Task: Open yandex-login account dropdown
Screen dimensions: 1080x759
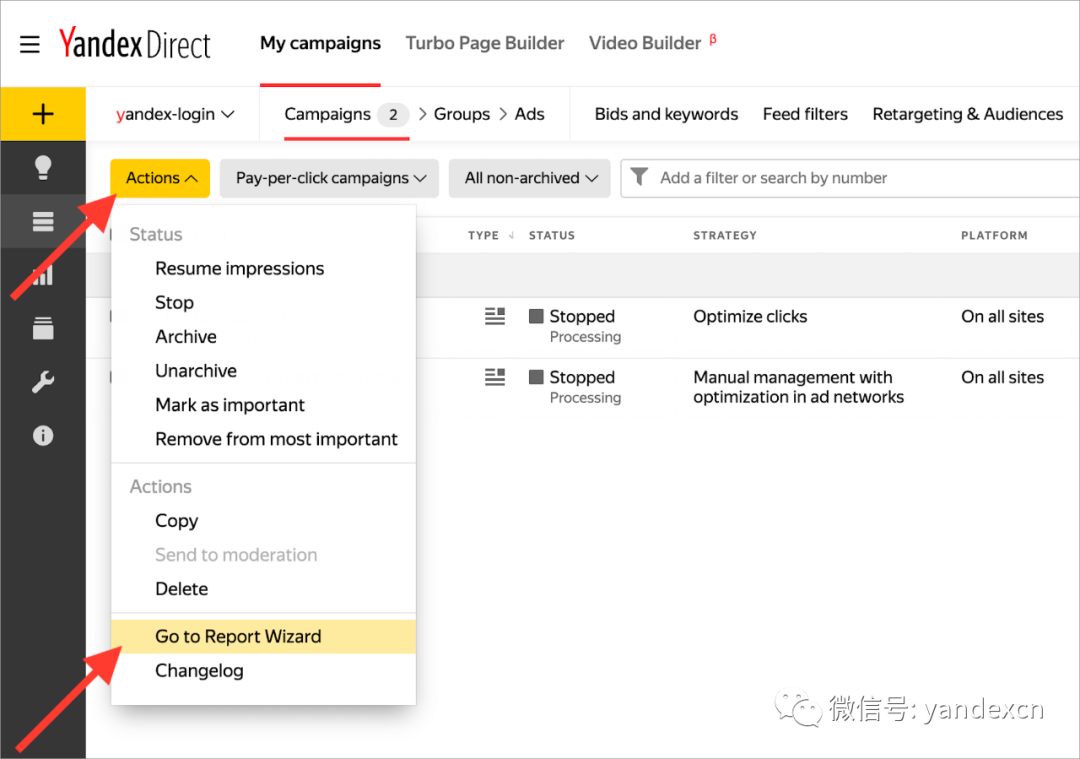Action: tap(174, 114)
